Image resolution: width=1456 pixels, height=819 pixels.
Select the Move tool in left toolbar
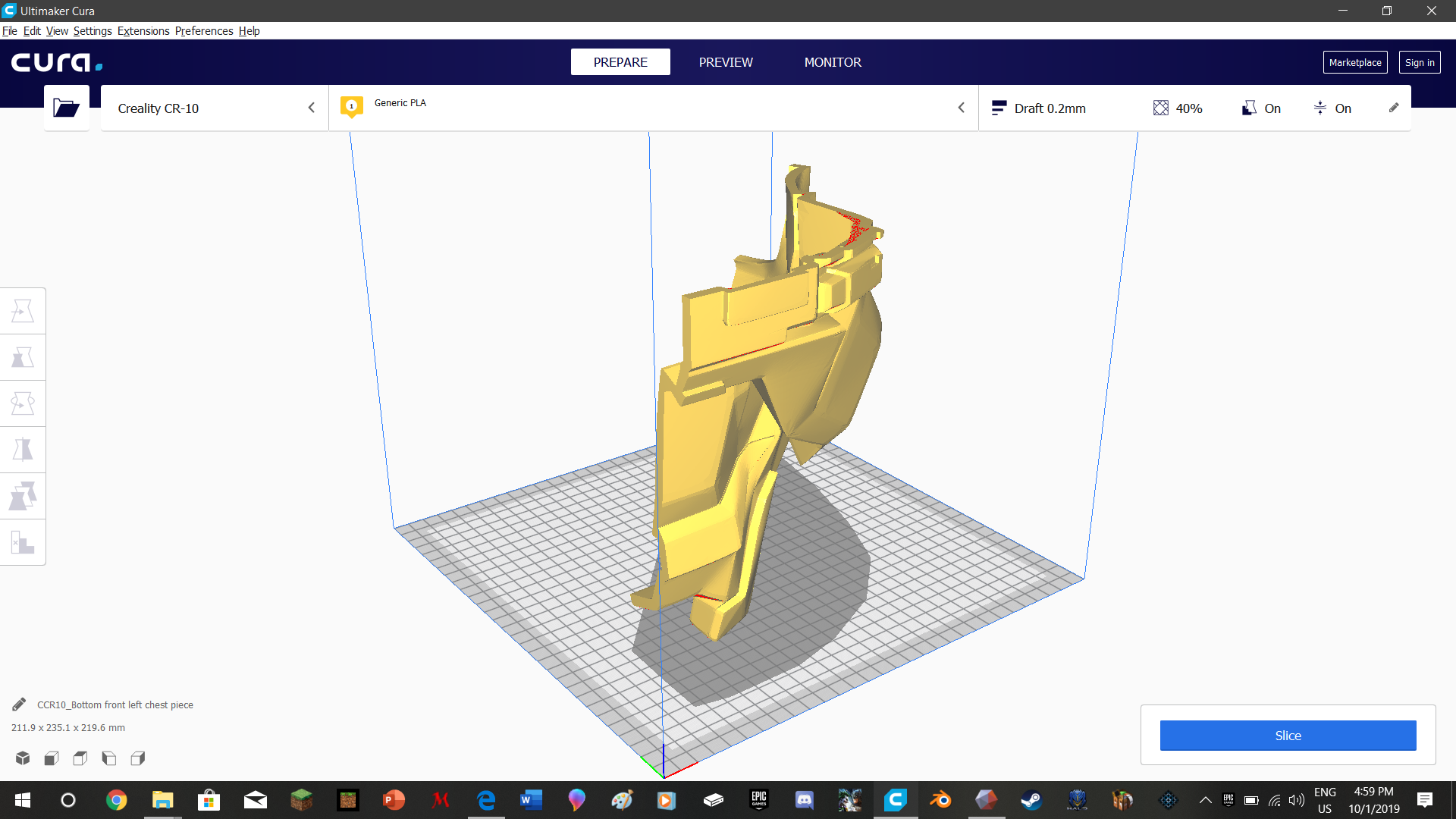pyautogui.click(x=23, y=311)
